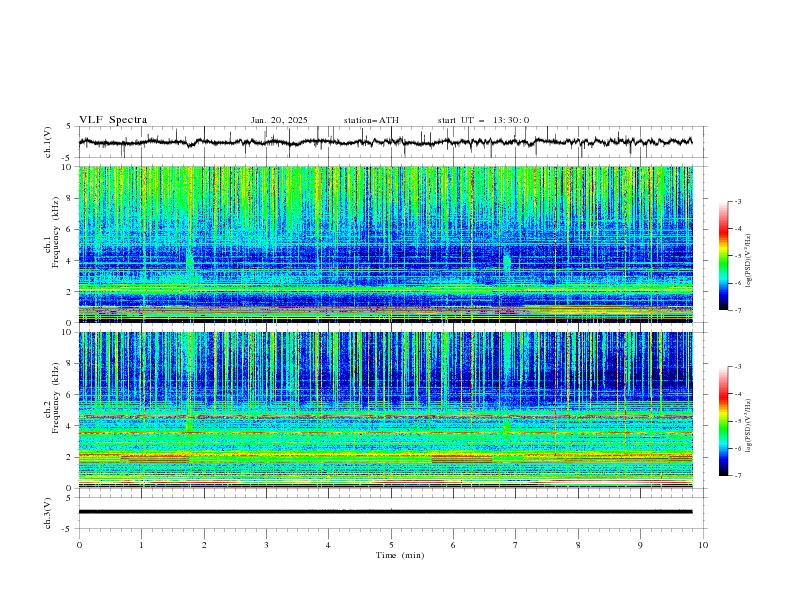Click the "-7" tick on ch.1 color bar
792x612 pixels.
point(738,310)
